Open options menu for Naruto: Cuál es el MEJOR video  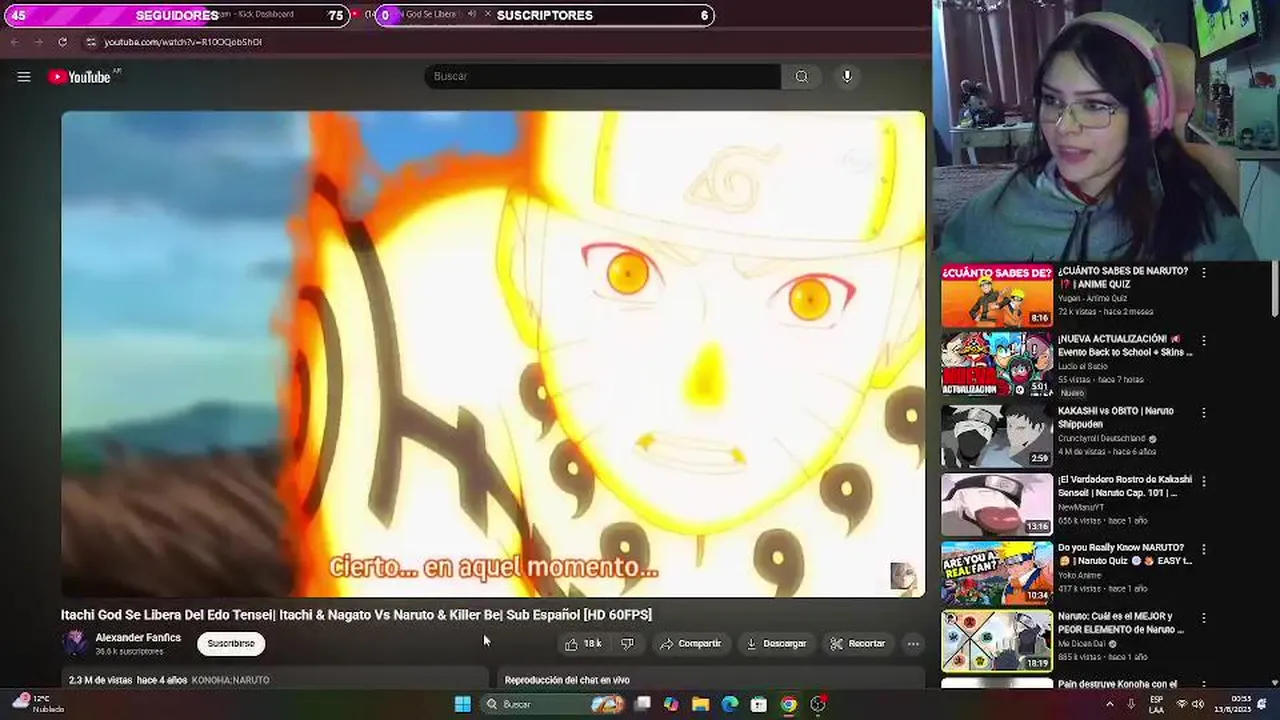pos(1204,618)
